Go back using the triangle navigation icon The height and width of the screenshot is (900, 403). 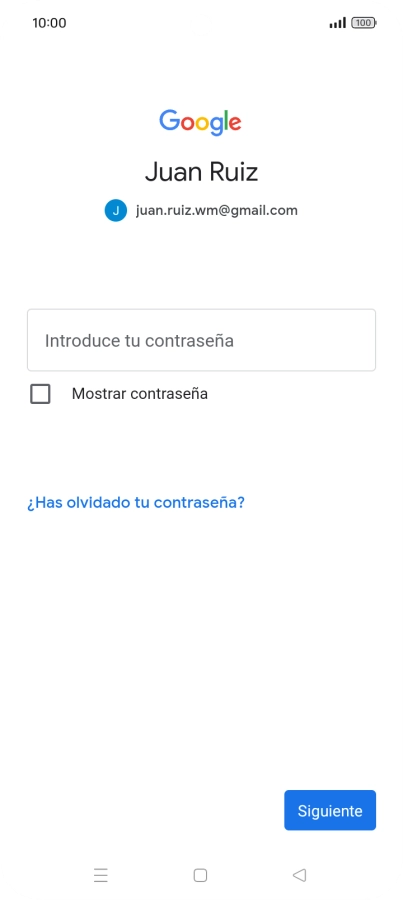click(299, 875)
